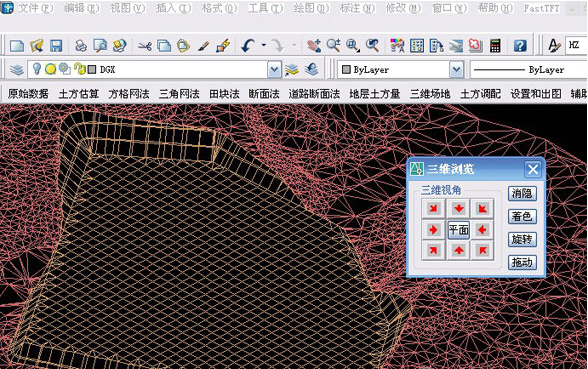Click the Make object's layer current icon
Screen dimensions: 588x369
[291, 69]
